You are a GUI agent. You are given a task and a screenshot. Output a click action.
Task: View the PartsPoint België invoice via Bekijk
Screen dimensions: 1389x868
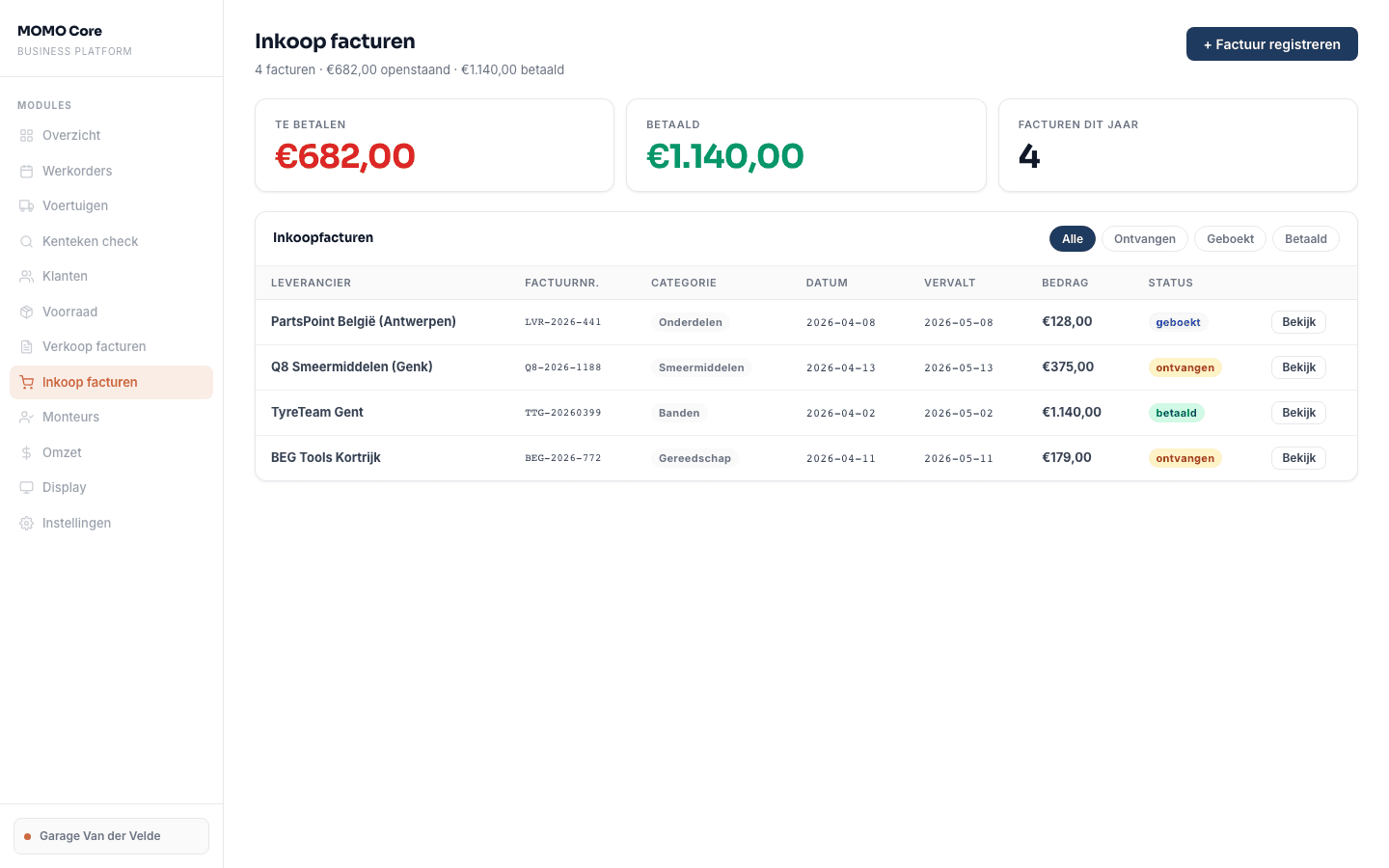1298,322
